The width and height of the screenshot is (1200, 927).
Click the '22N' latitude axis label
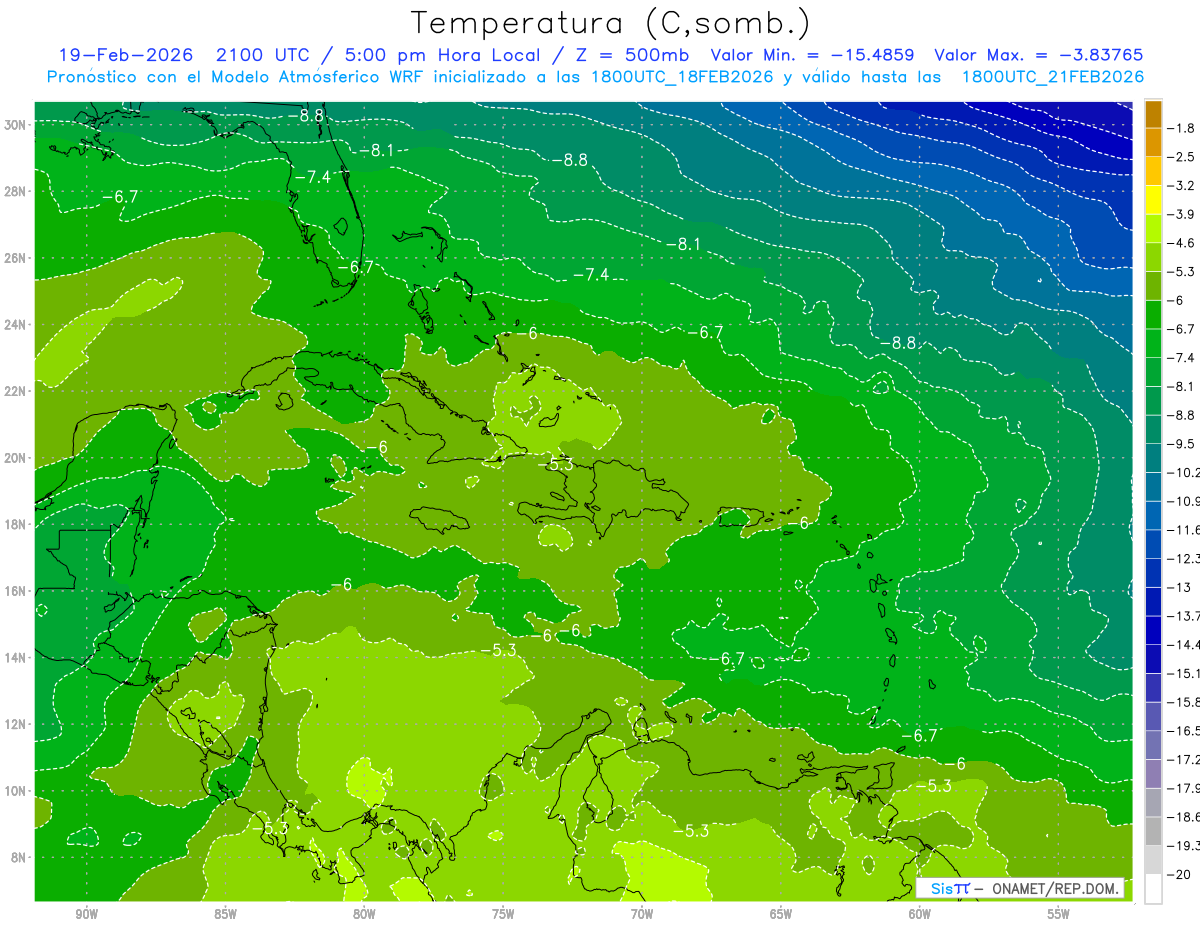pyautogui.click(x=15, y=391)
